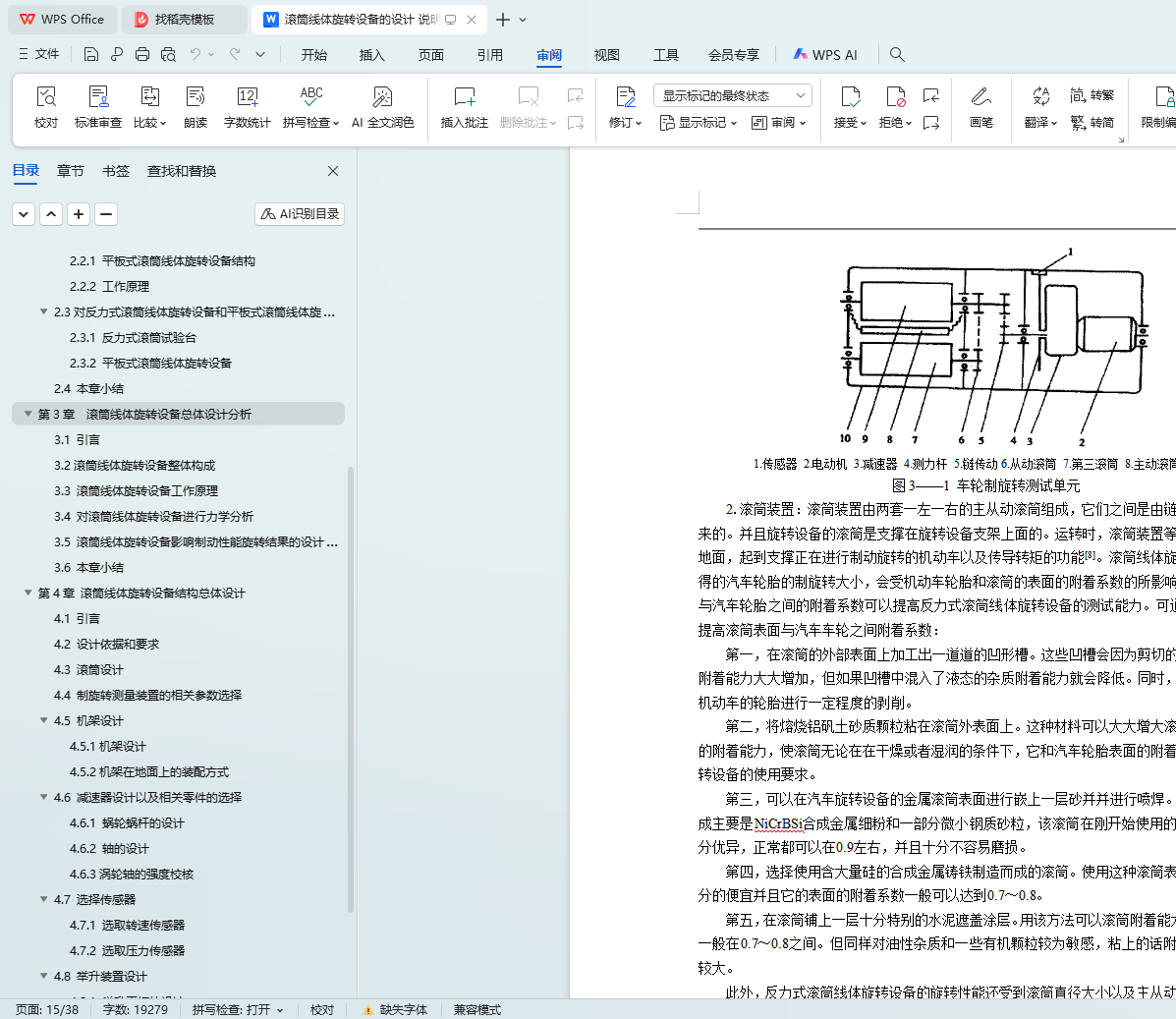Collapse the 4.7 选择传感器 node
This screenshot has height=1019, width=1176.
(43, 899)
